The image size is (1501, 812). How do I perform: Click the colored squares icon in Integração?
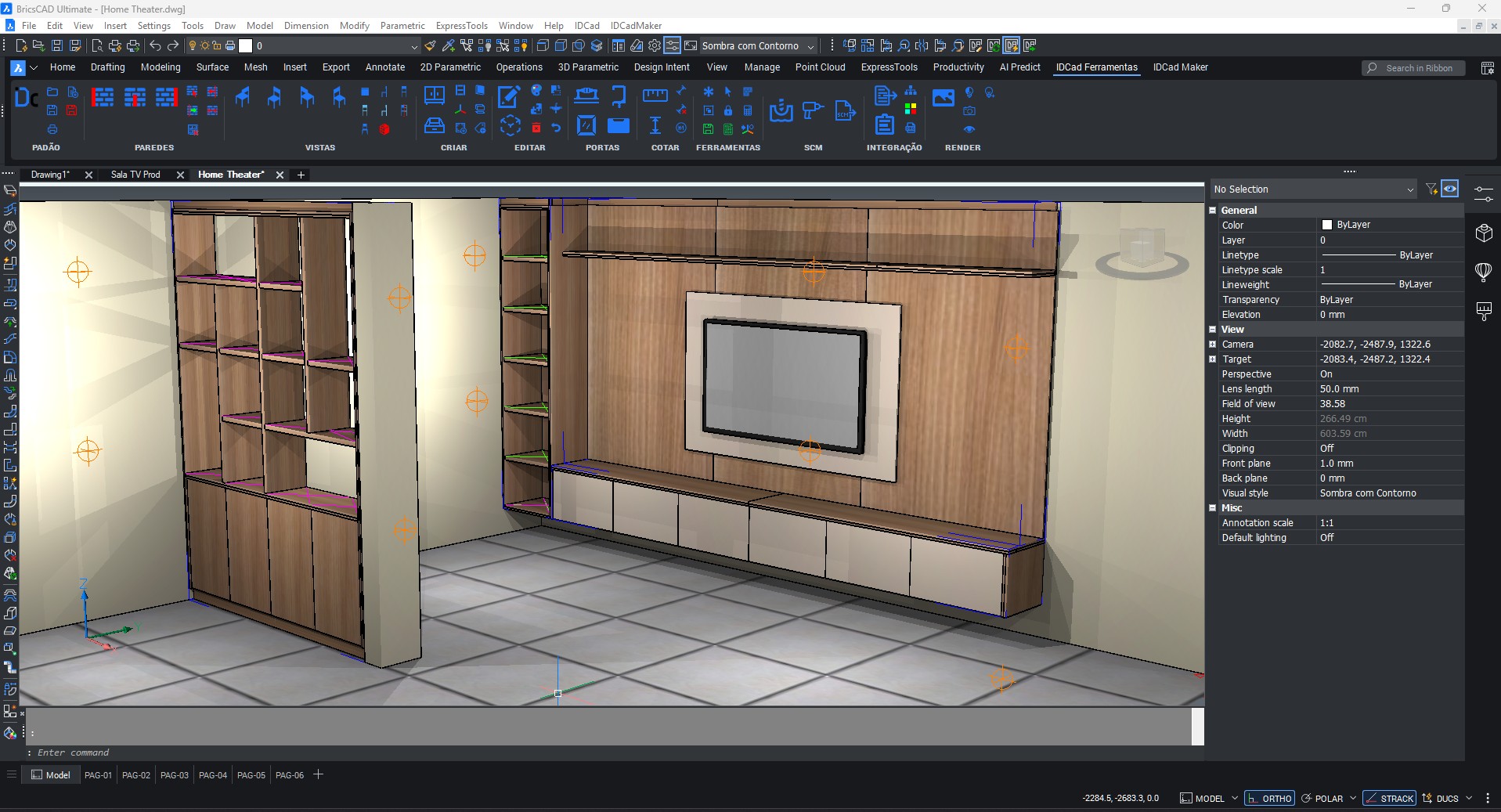point(911,109)
